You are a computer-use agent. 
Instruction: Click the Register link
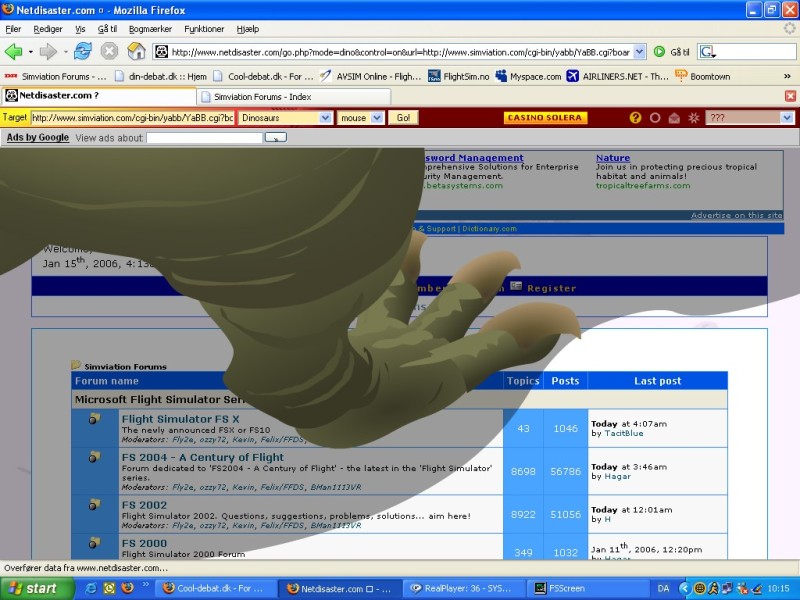(552, 288)
